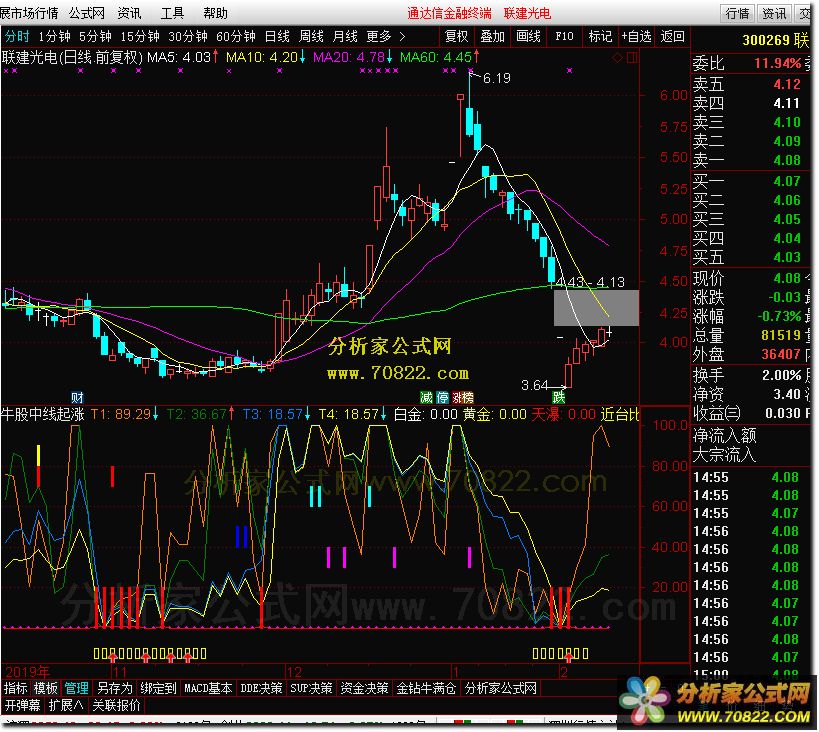Viewport: 819px width, 732px height.
Task: Click the 总量 value 81519
Action: [781, 335]
